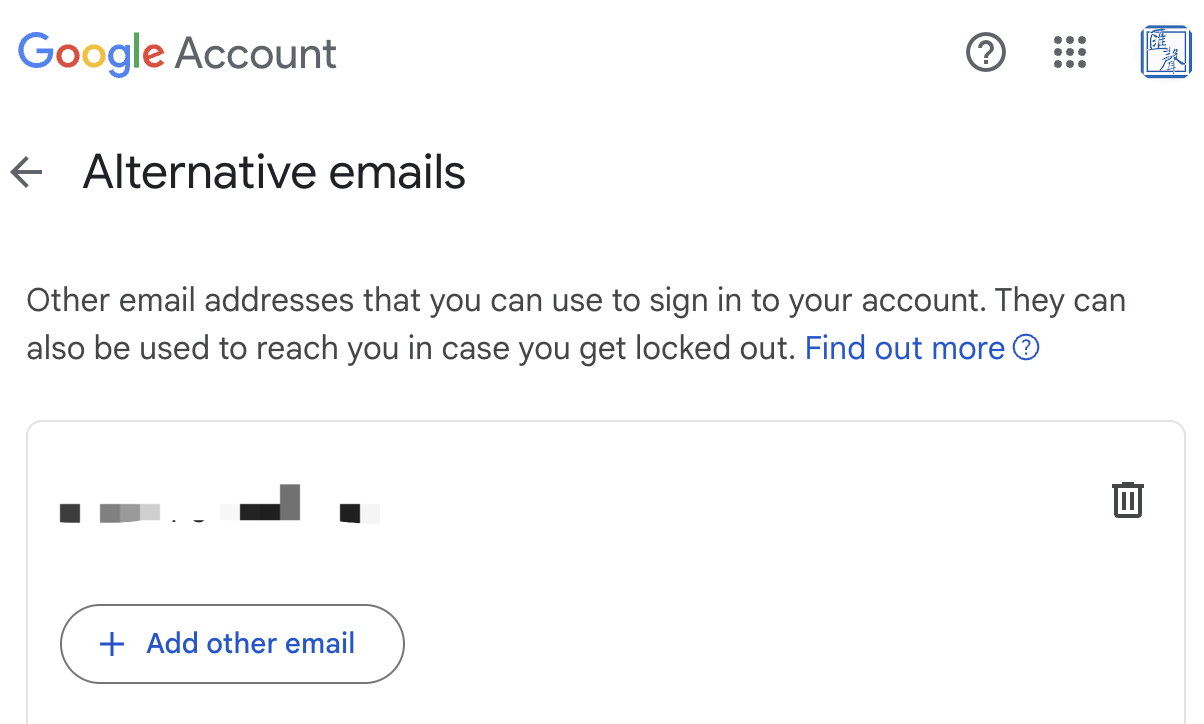Screen dimensions: 1204x724
Task: Click the plus icon beside Add other email
Action: pyautogui.click(x=112, y=644)
